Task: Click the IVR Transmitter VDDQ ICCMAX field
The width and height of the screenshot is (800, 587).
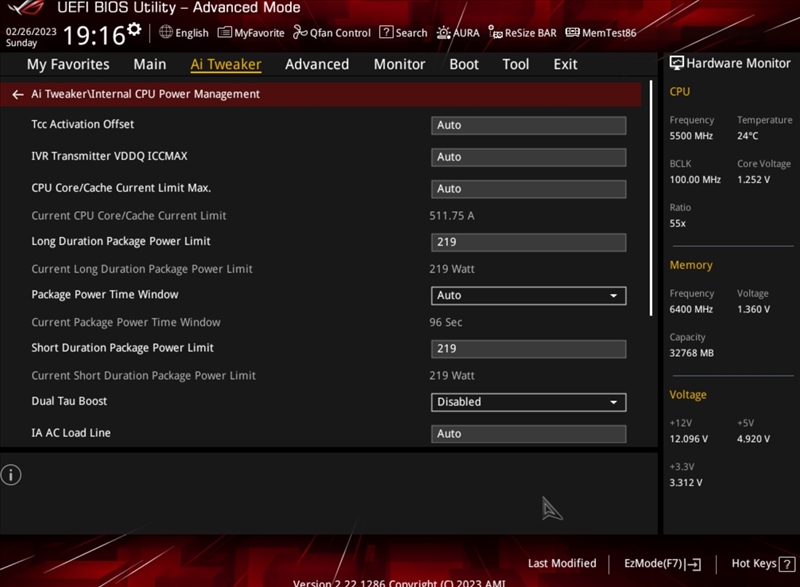Action: 529,157
